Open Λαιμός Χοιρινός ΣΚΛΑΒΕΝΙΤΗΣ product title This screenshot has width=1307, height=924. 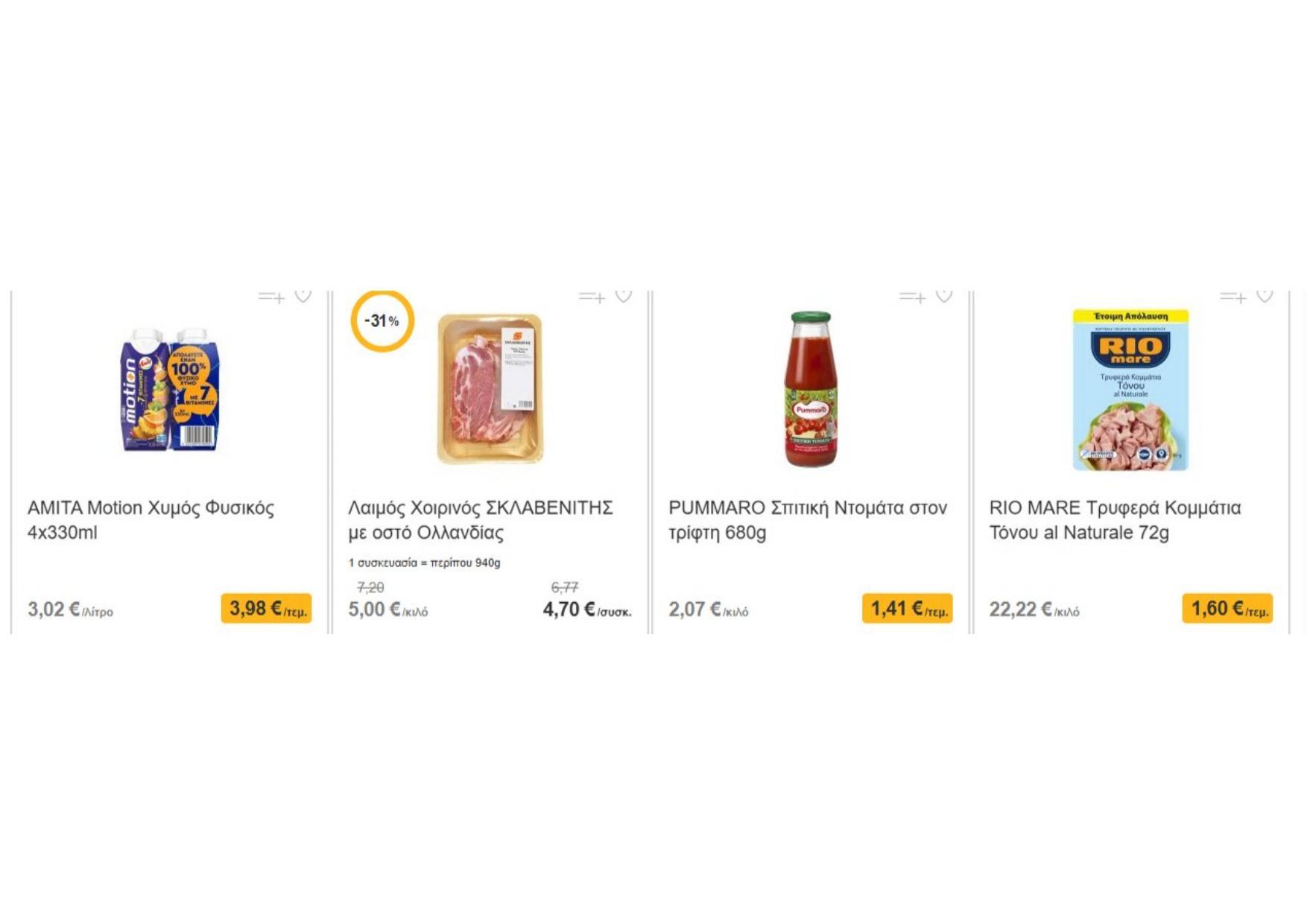[x=480, y=519]
